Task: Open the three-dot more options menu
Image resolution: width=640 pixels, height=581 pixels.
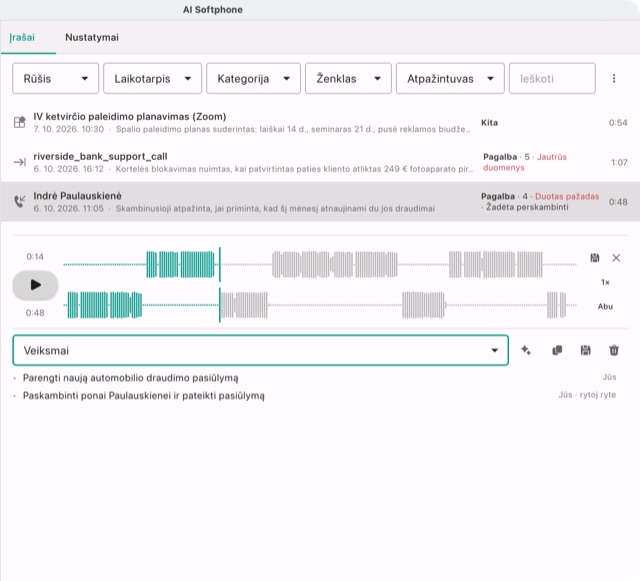Action: [614, 78]
